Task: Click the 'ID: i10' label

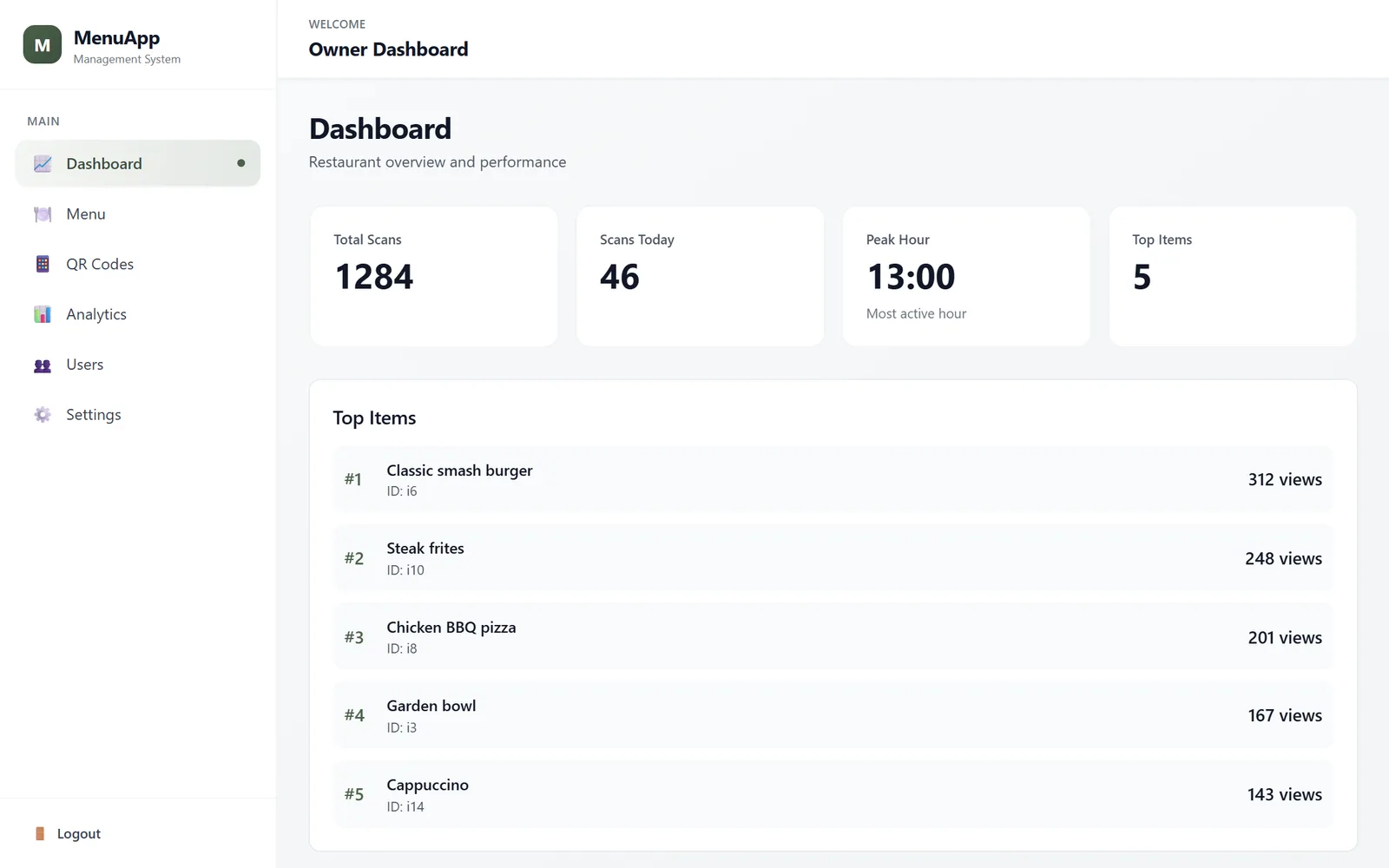Action: point(405,569)
